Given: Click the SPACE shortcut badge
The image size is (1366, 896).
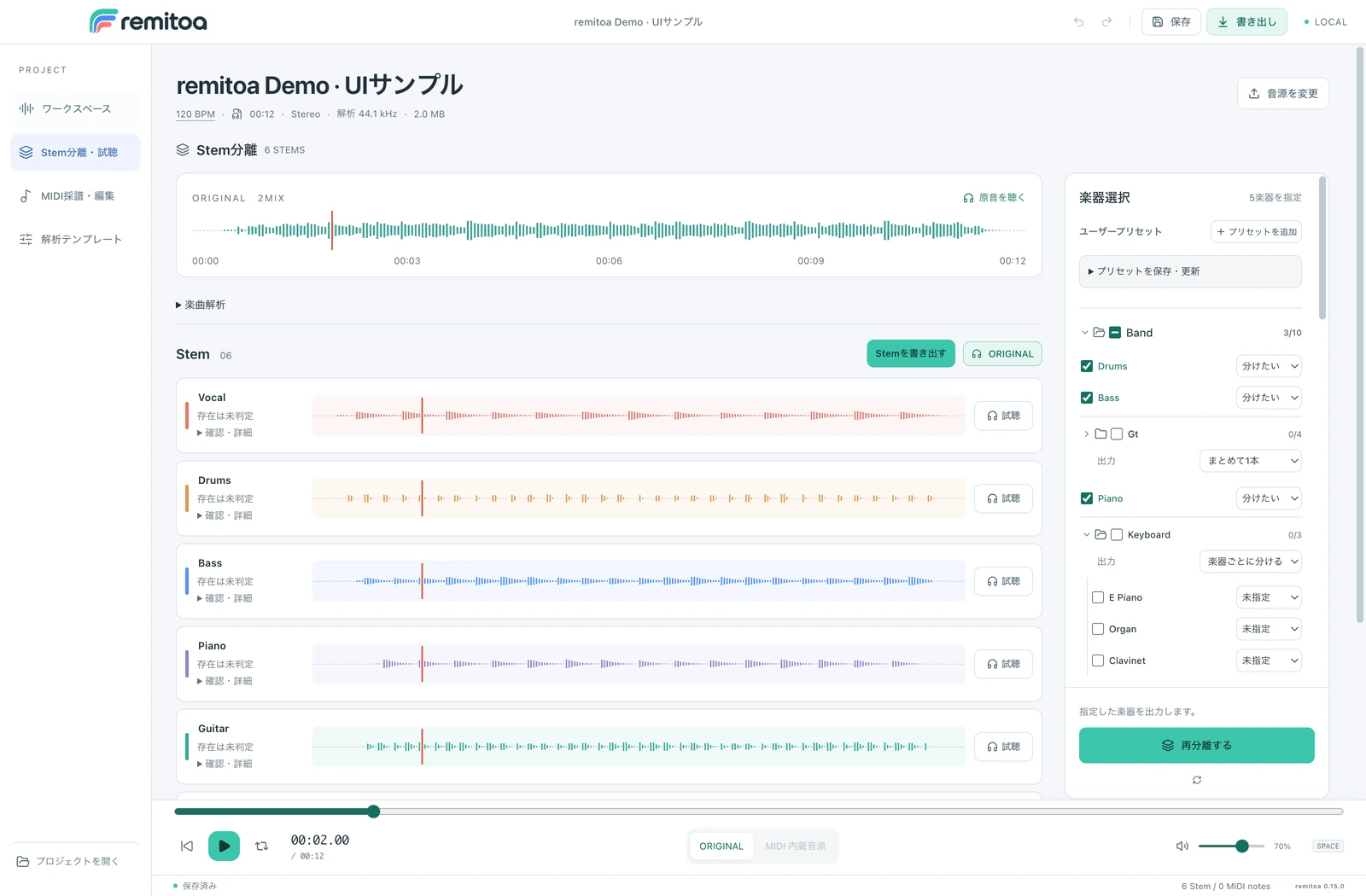Looking at the screenshot, I should 1328,847.
